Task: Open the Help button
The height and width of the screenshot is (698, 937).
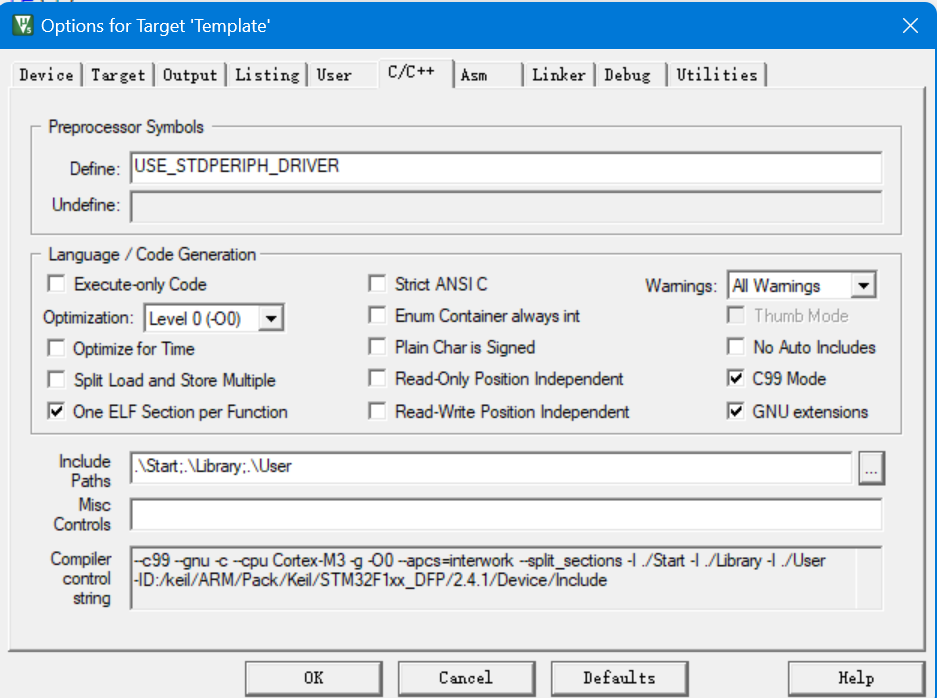Action: point(856,678)
